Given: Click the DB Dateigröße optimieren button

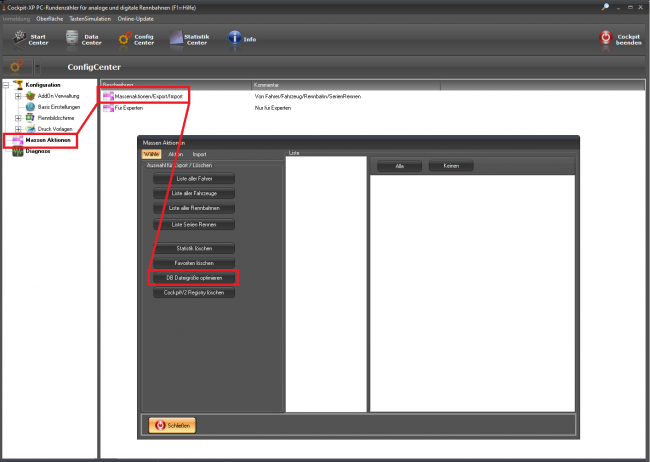Looking at the screenshot, I should point(194,275).
